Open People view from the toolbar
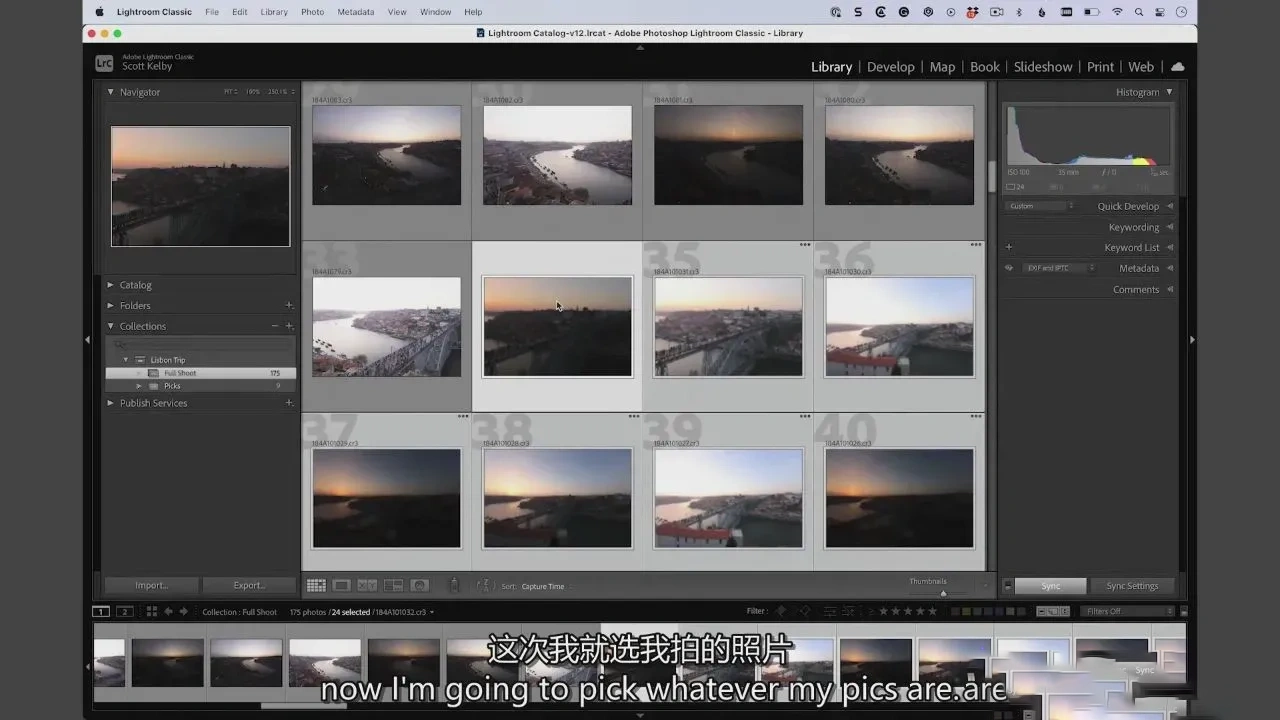This screenshot has height=720, width=1280. point(420,586)
